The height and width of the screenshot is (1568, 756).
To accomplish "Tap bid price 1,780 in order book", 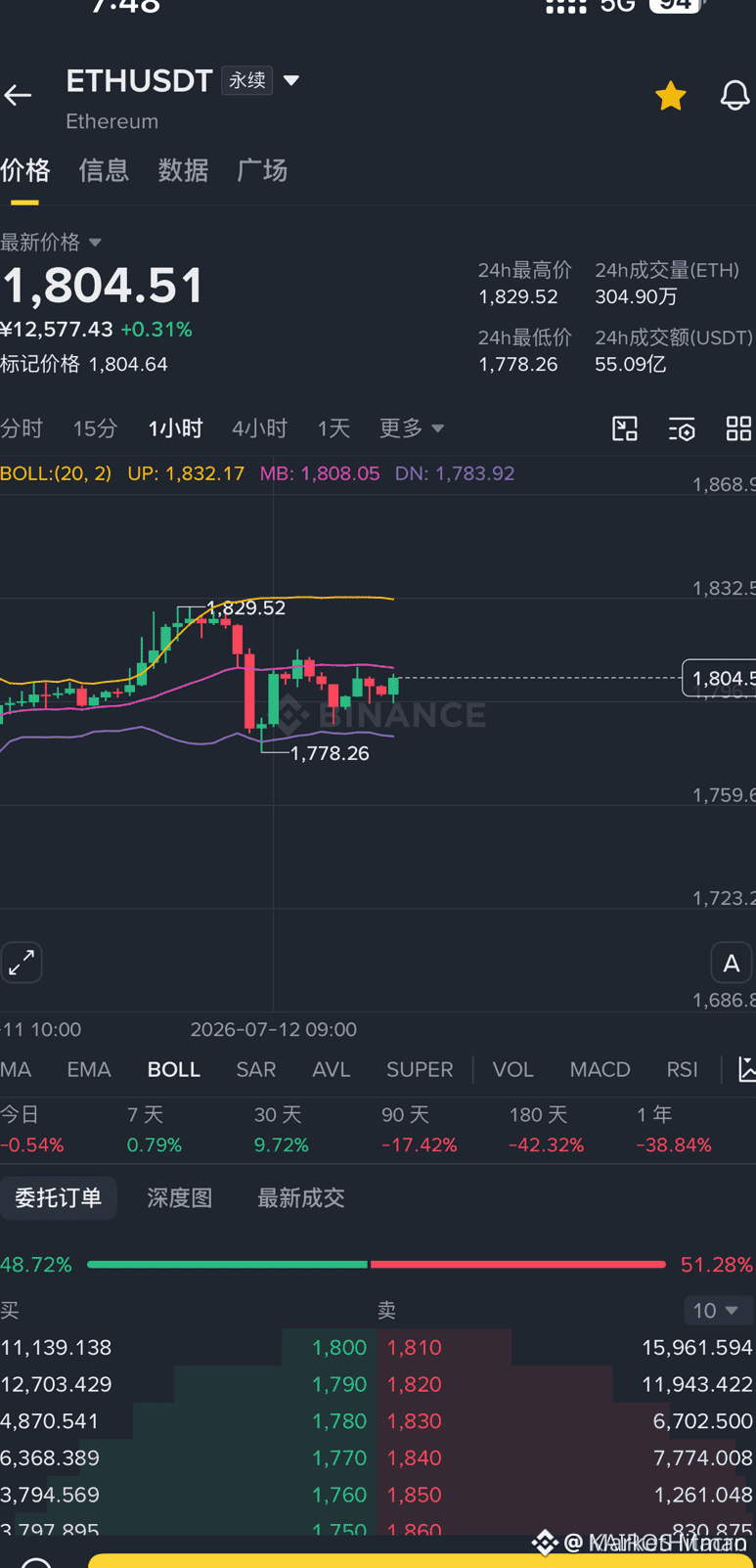I will tap(339, 1421).
